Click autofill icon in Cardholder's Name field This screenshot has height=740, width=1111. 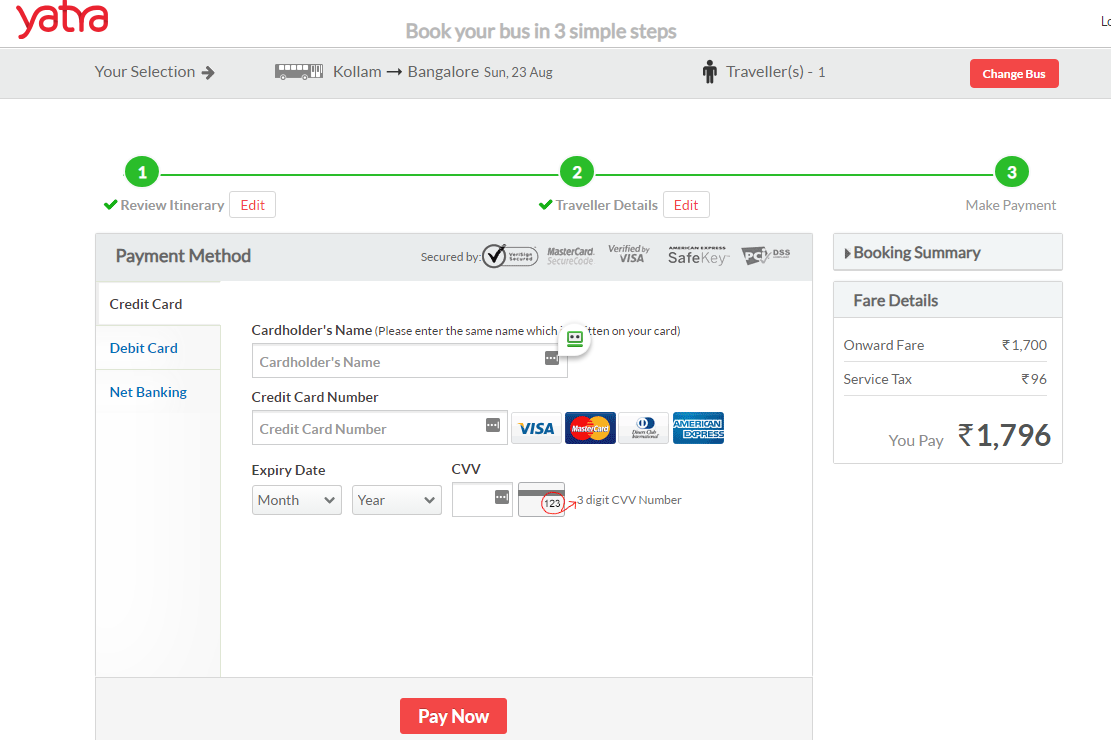[x=551, y=358]
